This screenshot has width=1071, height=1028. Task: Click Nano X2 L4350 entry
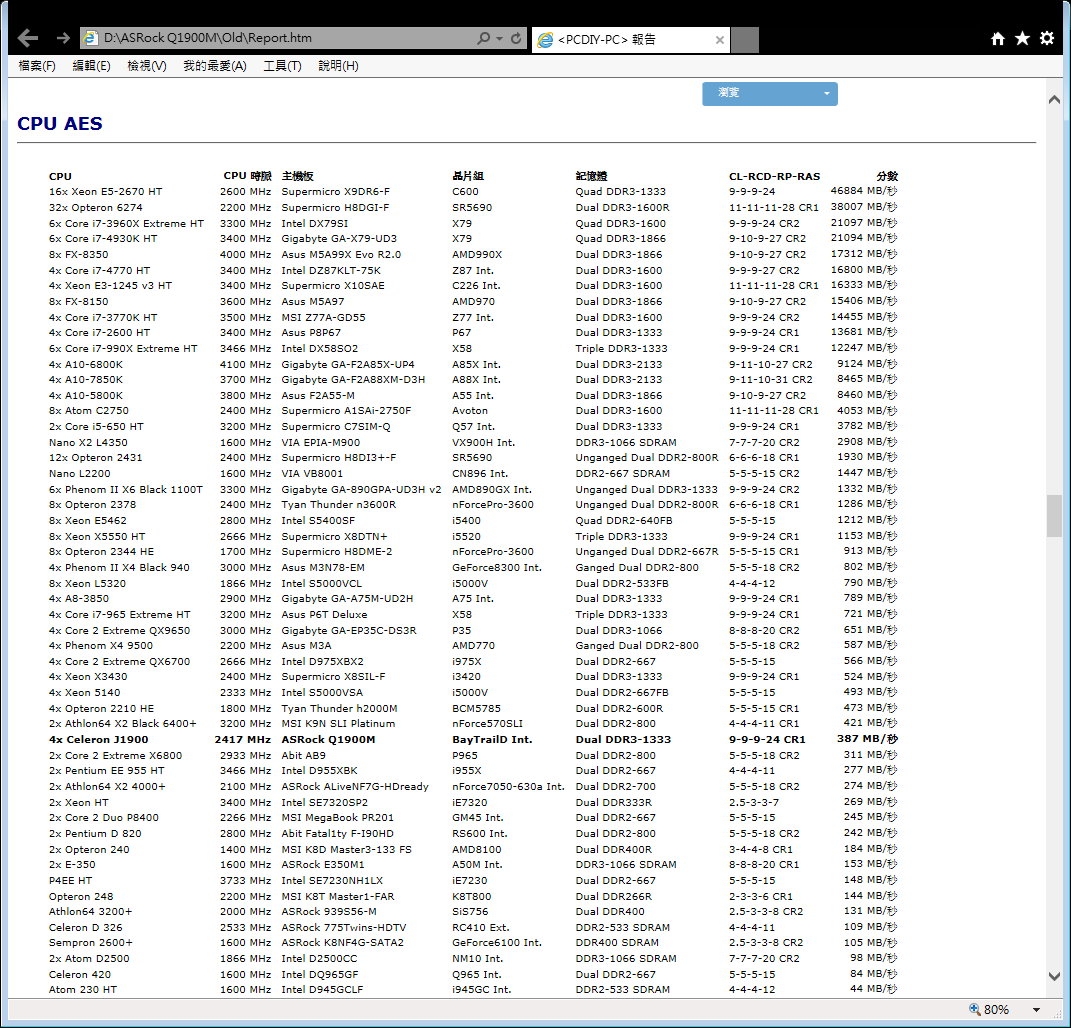pyautogui.click(x=88, y=443)
